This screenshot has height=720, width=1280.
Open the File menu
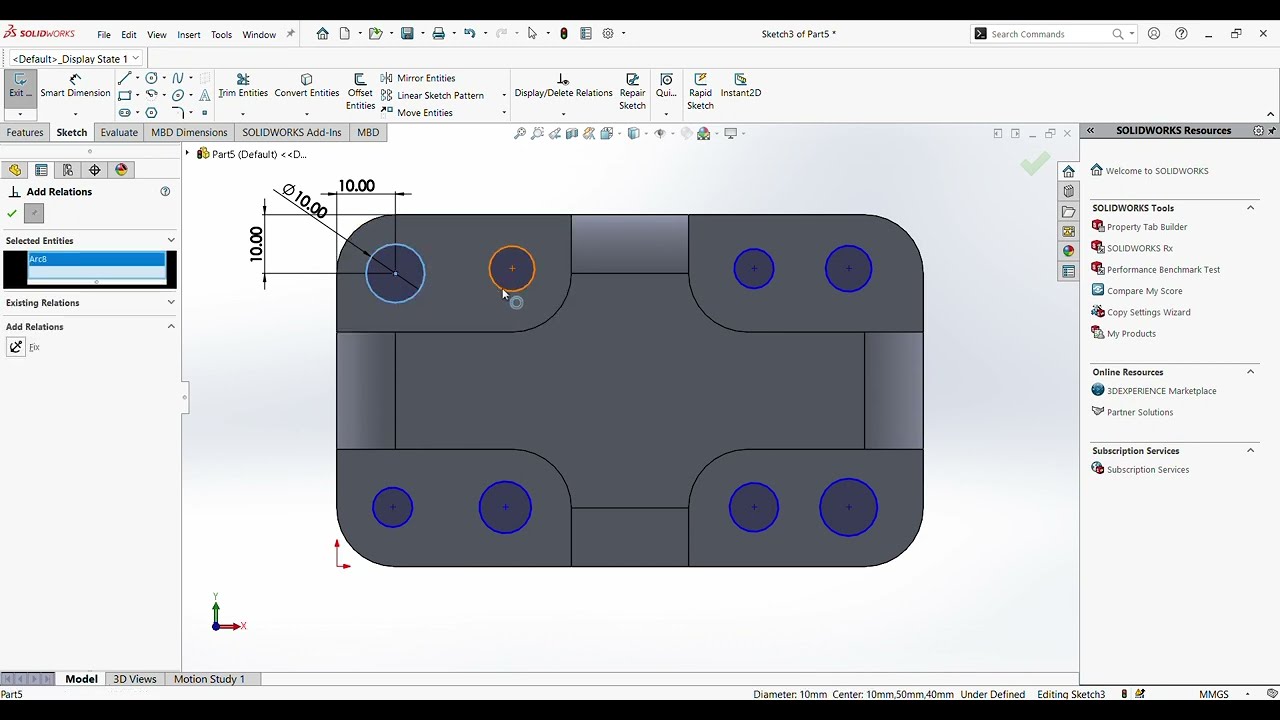104,35
